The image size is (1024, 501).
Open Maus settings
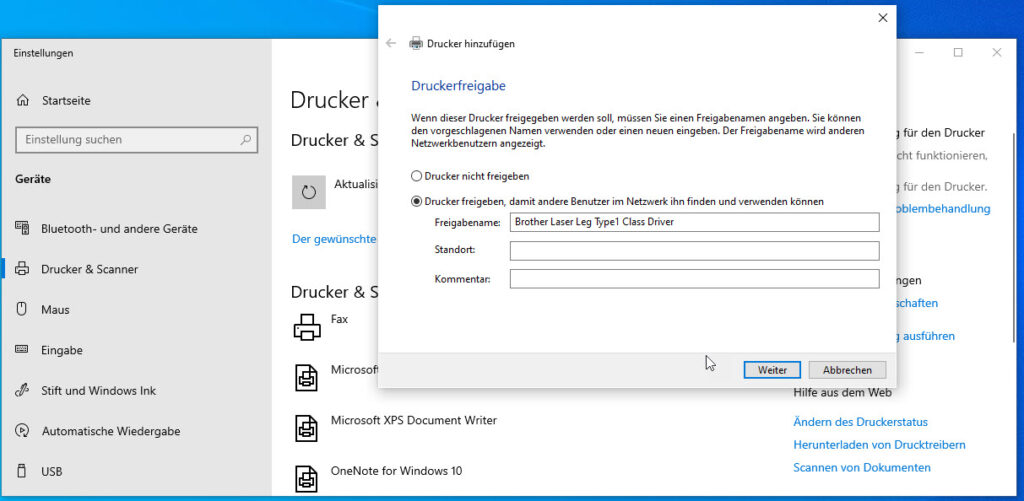[55, 310]
